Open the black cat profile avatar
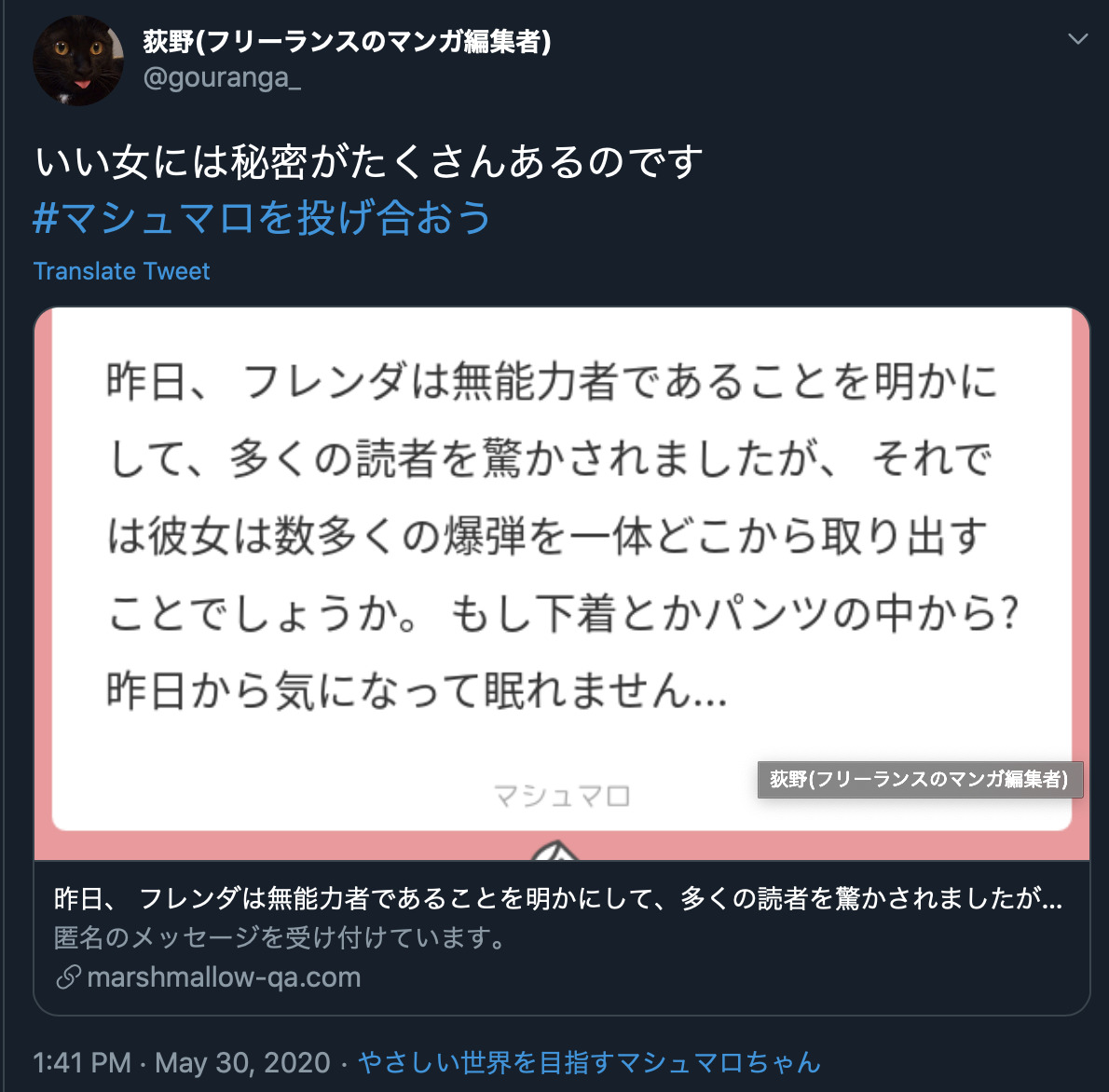1109x1092 pixels. pos(77,61)
